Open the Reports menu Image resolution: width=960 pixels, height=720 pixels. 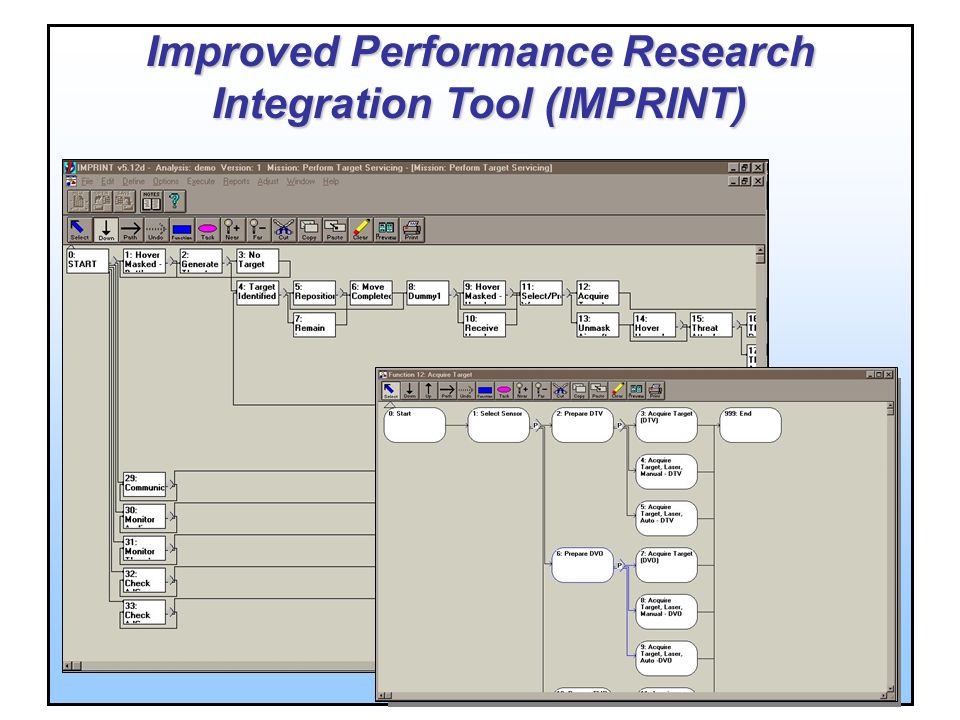[x=236, y=181]
